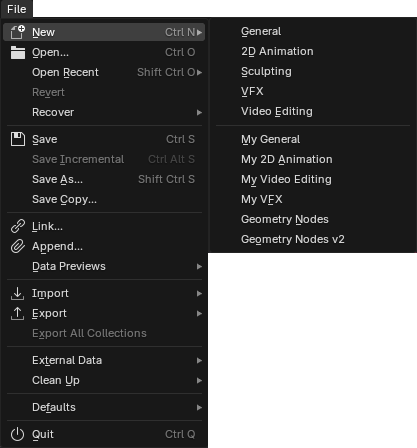Click the Link chain icon
Viewport: 417px width, 448px height.
[x=18, y=226]
